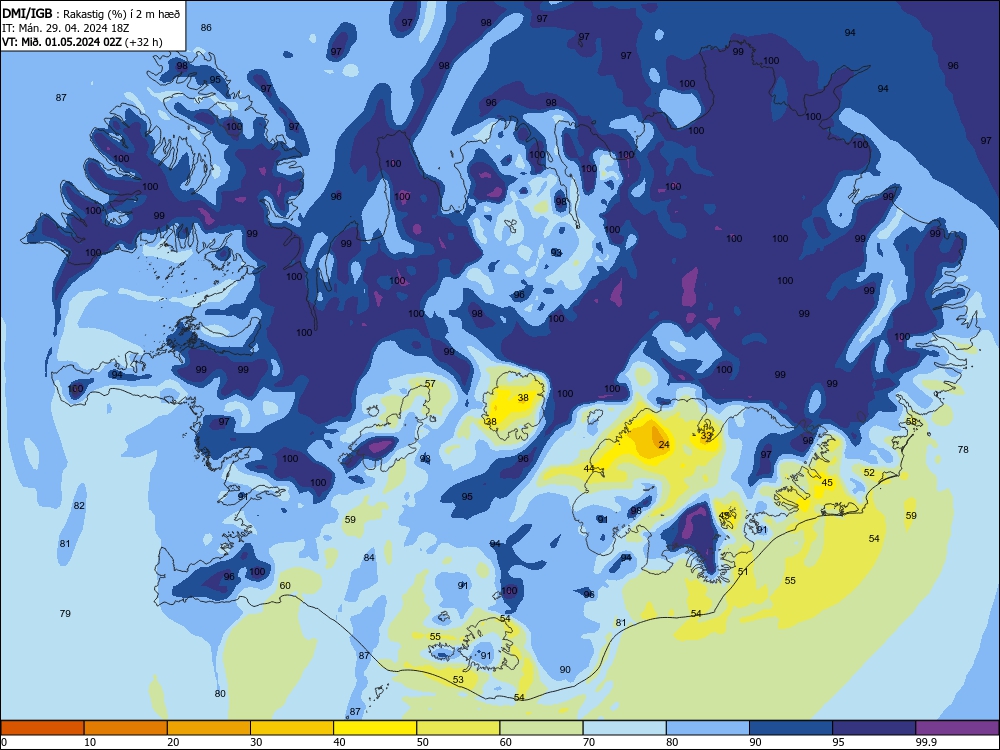Click the '40' scale label under the legend bar
Image resolution: width=1000 pixels, height=750 pixels.
point(340,742)
